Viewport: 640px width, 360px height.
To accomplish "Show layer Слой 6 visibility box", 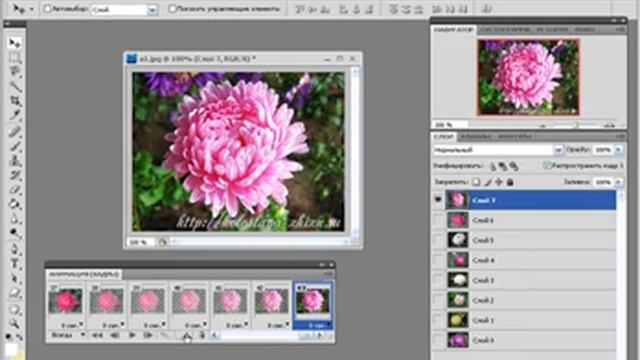I will [x=438, y=220].
